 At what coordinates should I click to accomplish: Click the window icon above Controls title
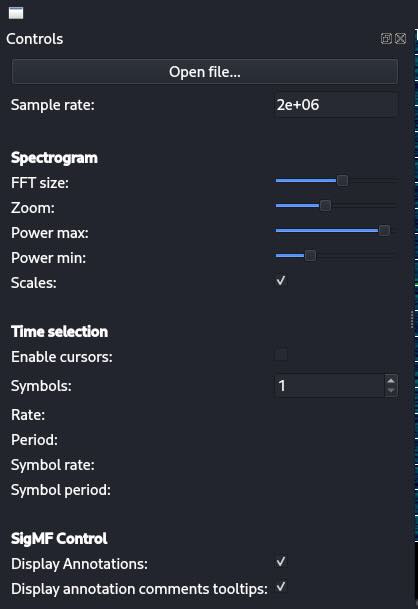(x=16, y=13)
